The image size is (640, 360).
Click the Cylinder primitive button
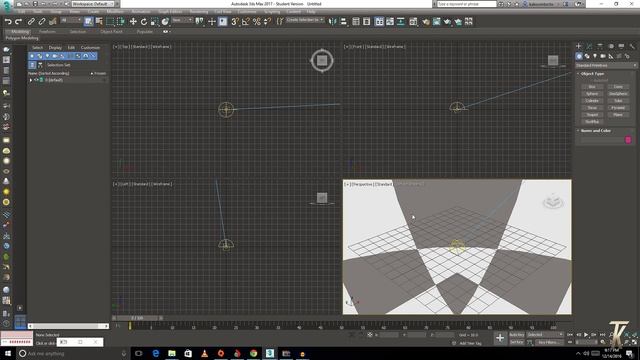tap(592, 101)
